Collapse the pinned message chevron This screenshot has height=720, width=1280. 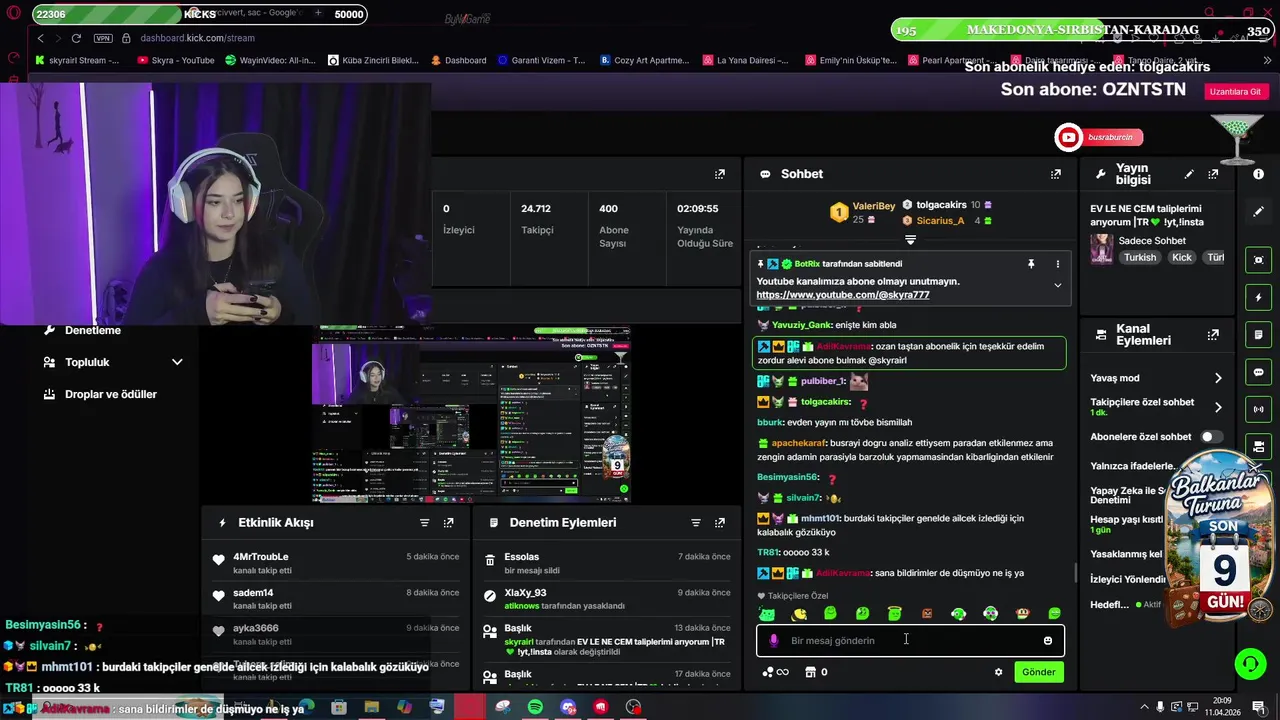[x=1057, y=286]
